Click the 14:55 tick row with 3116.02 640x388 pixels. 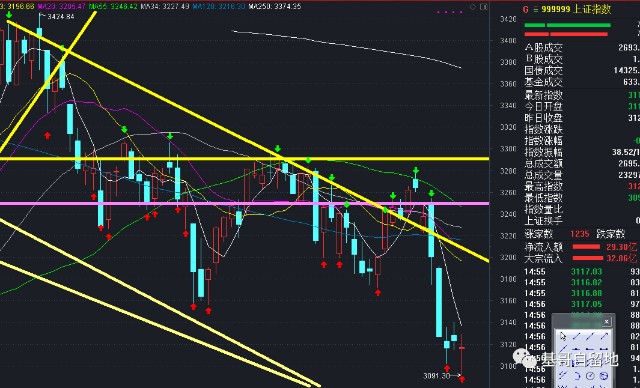tap(582, 282)
